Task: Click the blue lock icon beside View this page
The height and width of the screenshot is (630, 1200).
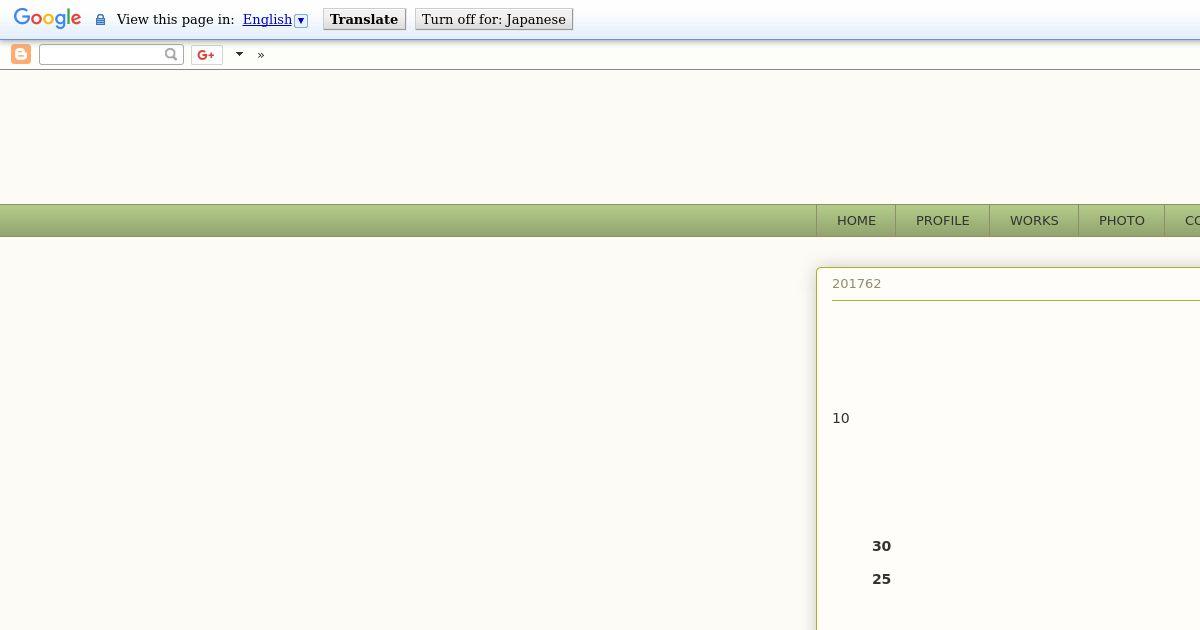Action: (x=100, y=20)
